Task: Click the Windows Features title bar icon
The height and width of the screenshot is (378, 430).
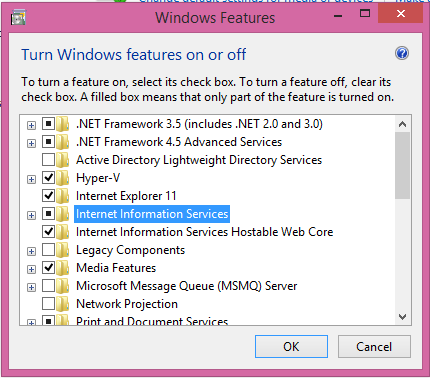Action: [x=18, y=18]
